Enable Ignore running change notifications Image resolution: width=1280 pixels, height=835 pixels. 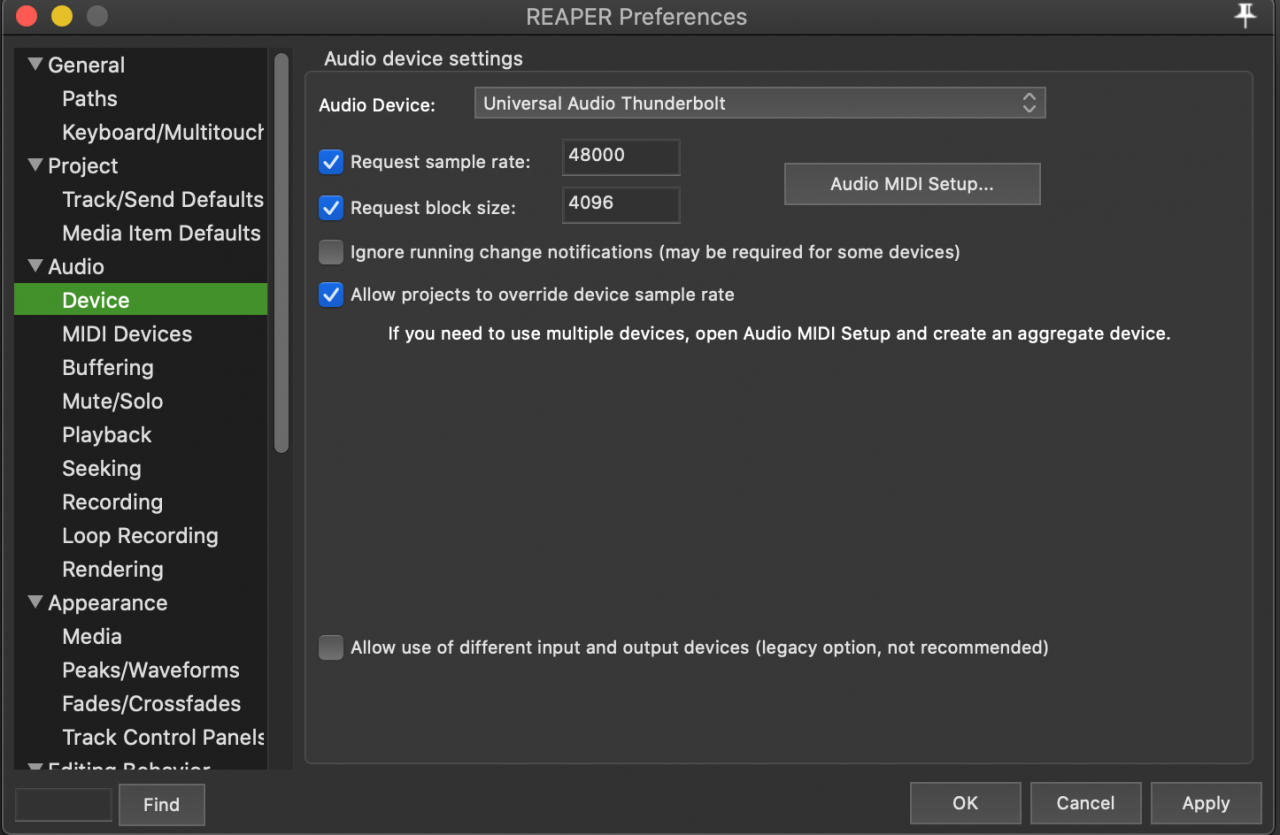pyautogui.click(x=331, y=252)
